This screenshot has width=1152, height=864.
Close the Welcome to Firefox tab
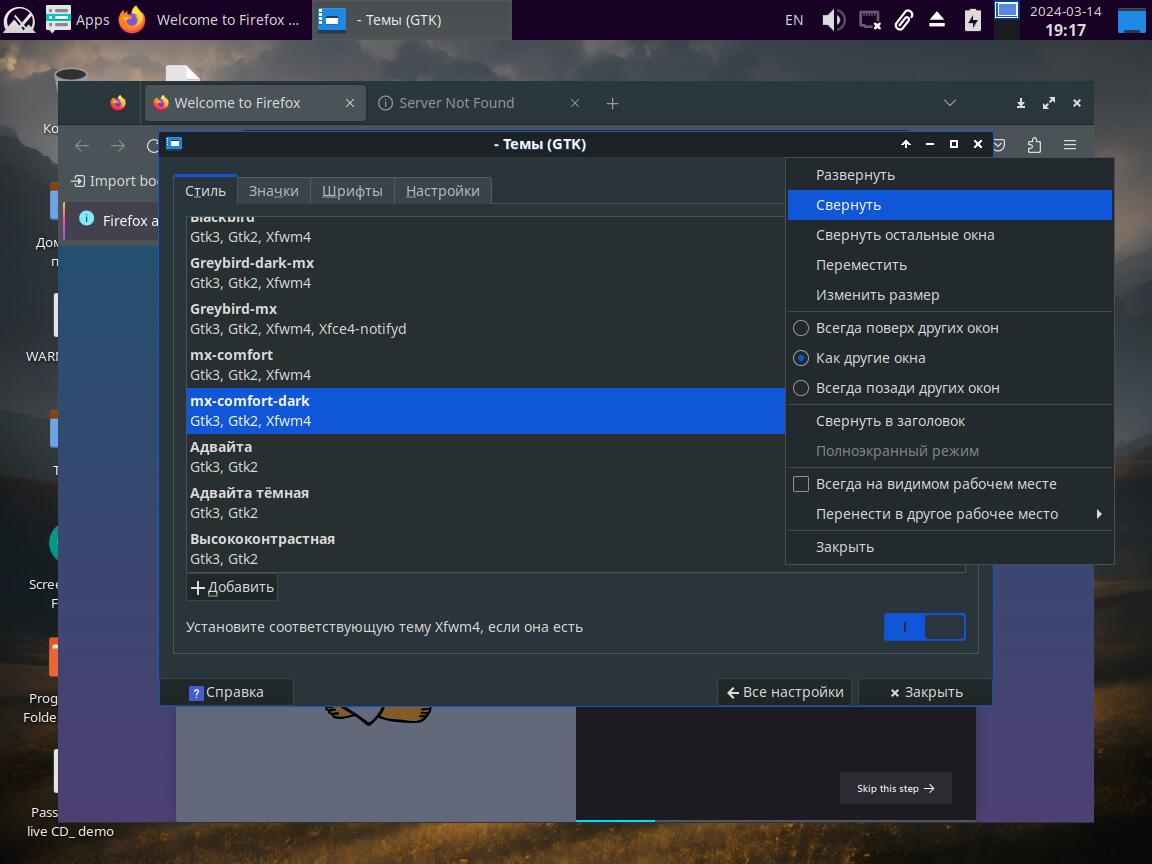coord(350,104)
